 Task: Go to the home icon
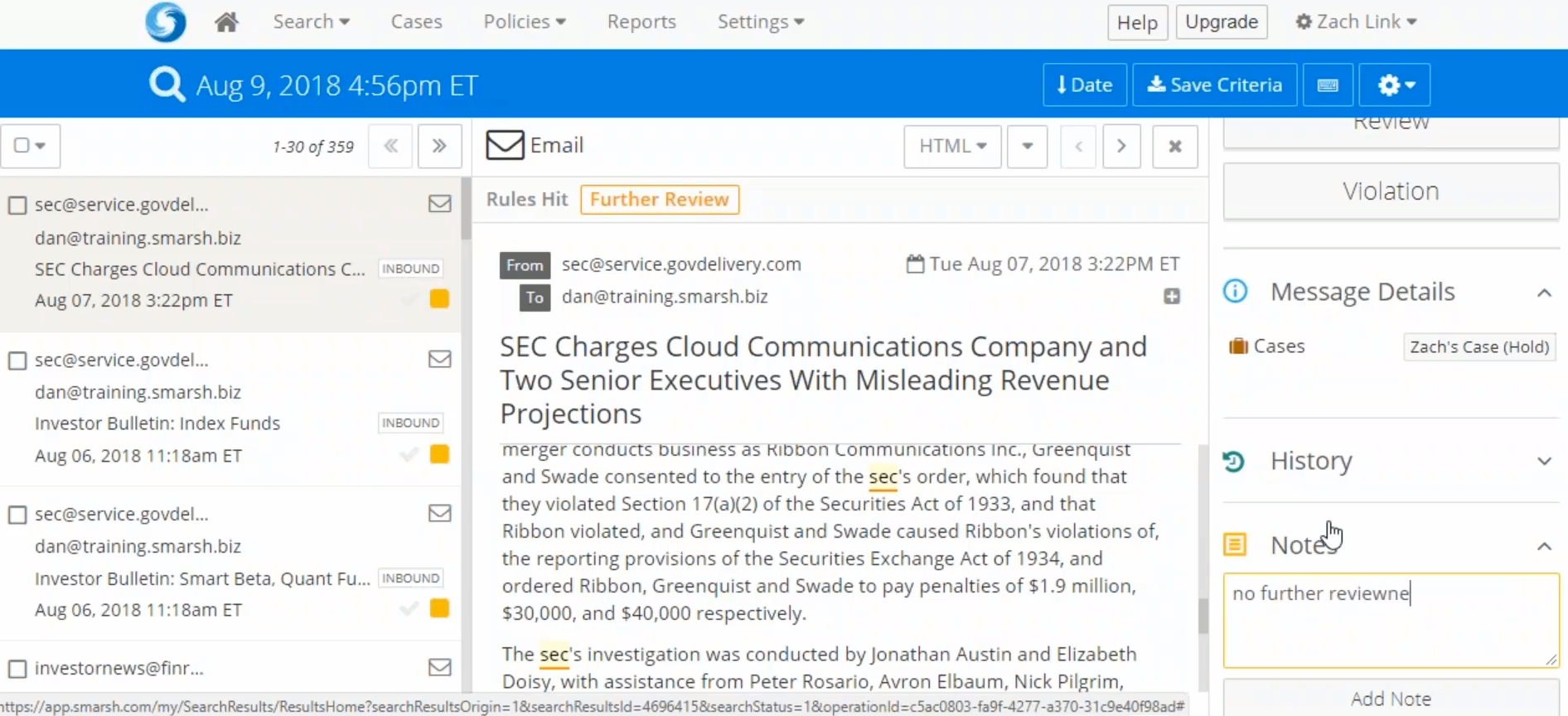(226, 22)
